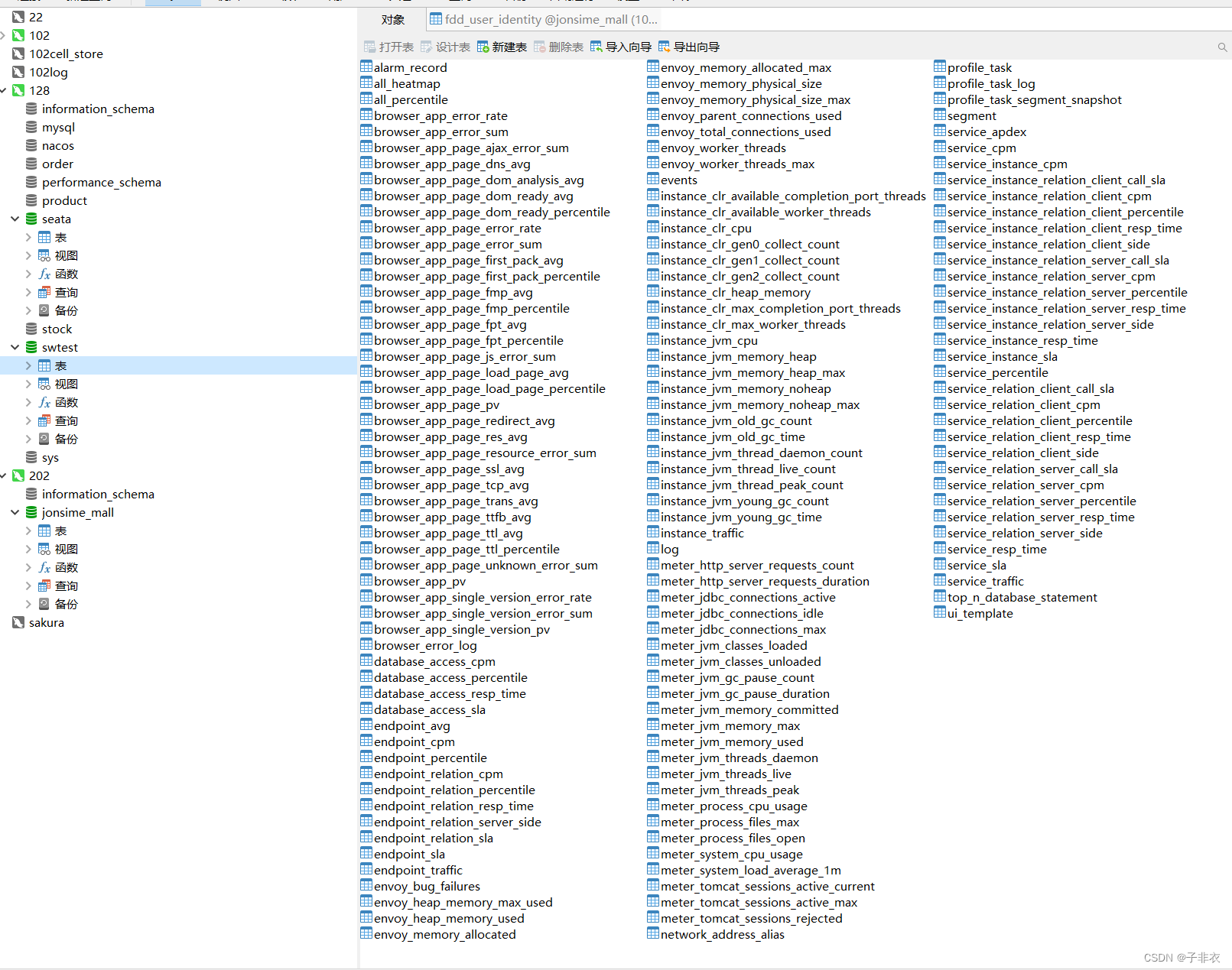Create a table with 新建表

[x=502, y=47]
